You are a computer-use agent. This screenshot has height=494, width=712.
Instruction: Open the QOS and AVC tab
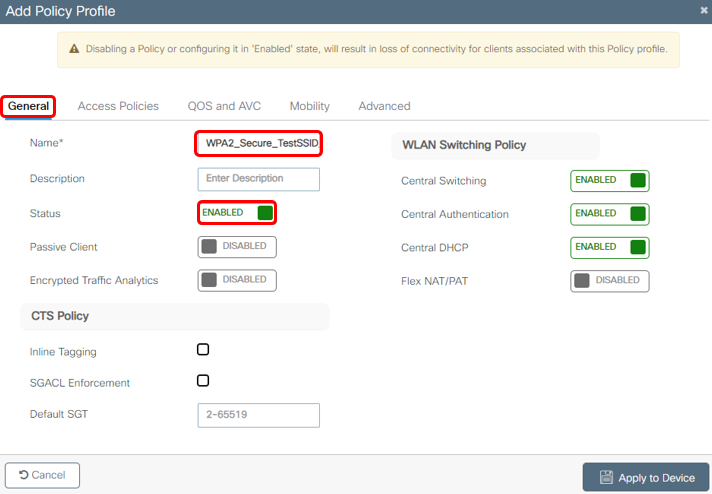click(x=224, y=106)
